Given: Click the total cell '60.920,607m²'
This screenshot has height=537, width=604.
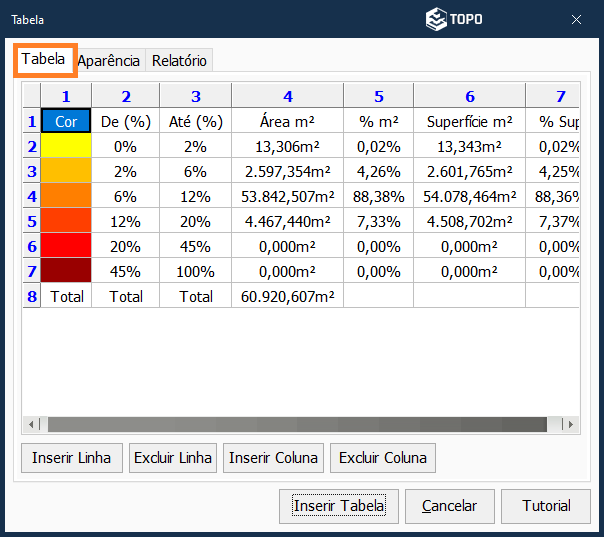Looking at the screenshot, I should click(287, 297).
